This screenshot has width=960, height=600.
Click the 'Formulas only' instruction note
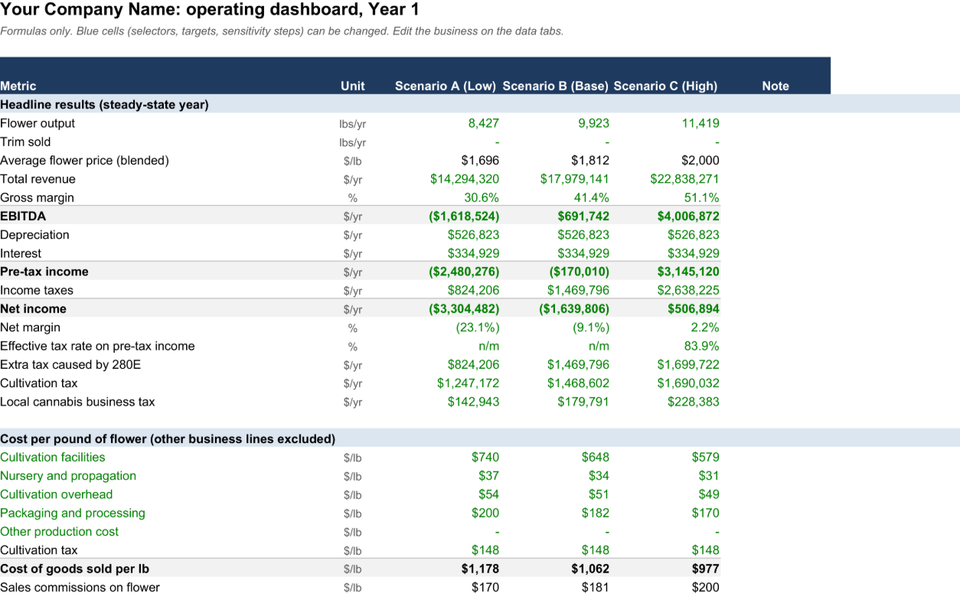[x=282, y=31]
